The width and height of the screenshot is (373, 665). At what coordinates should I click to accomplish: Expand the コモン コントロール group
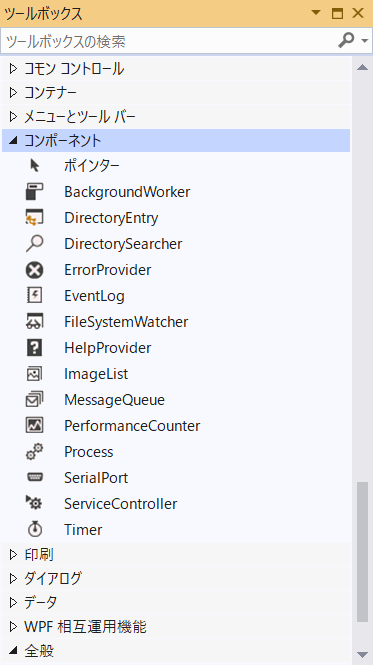(13, 68)
